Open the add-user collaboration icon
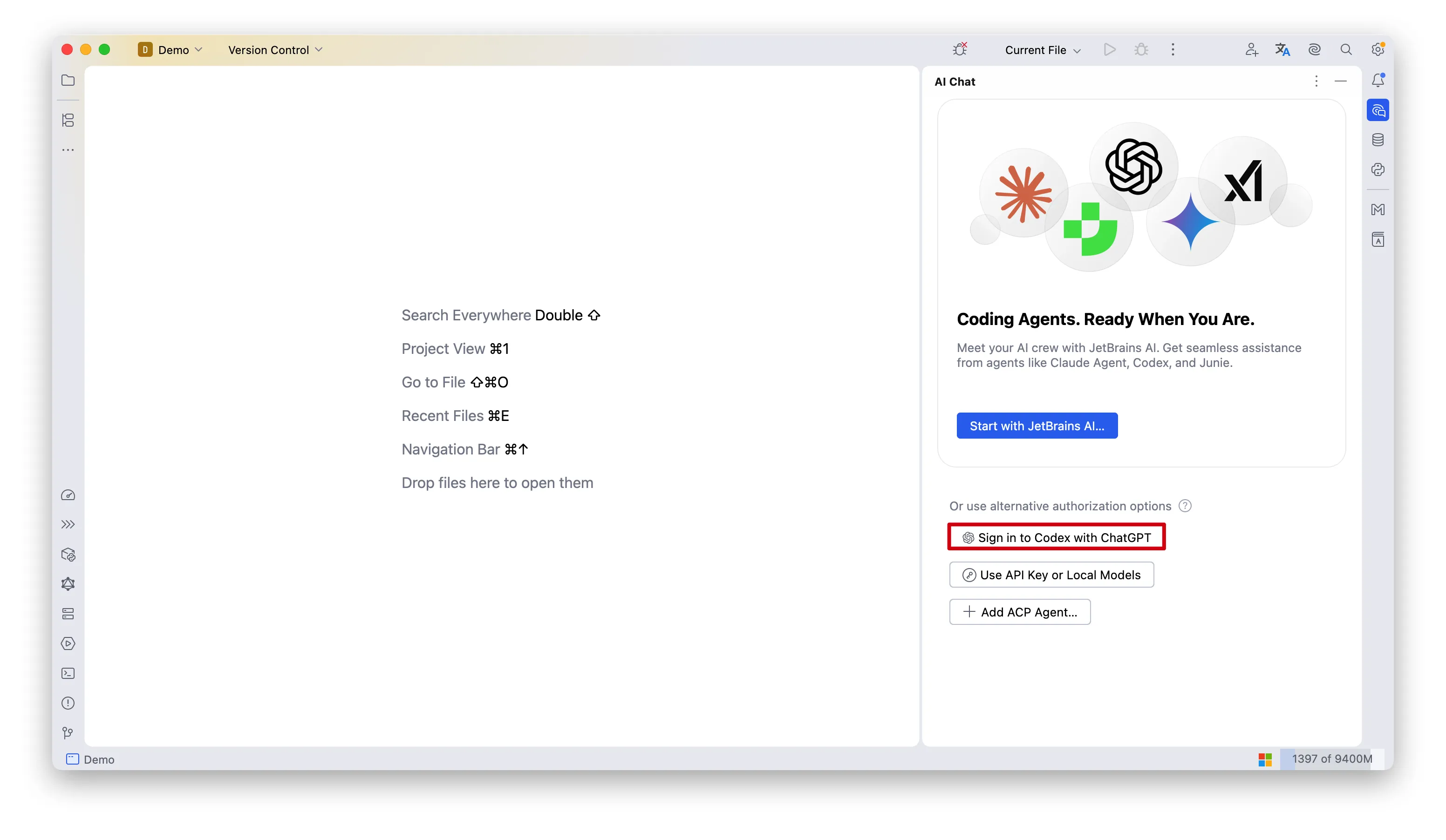 point(1251,50)
